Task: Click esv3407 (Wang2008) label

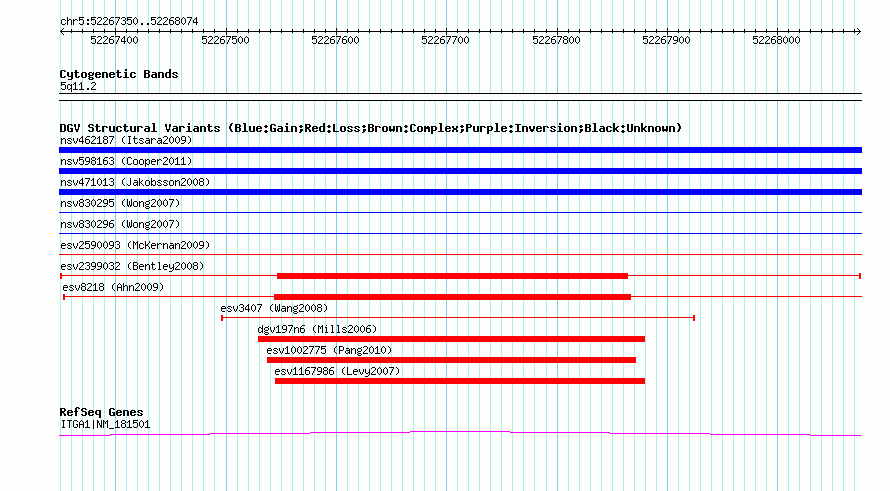Action: 274,308
